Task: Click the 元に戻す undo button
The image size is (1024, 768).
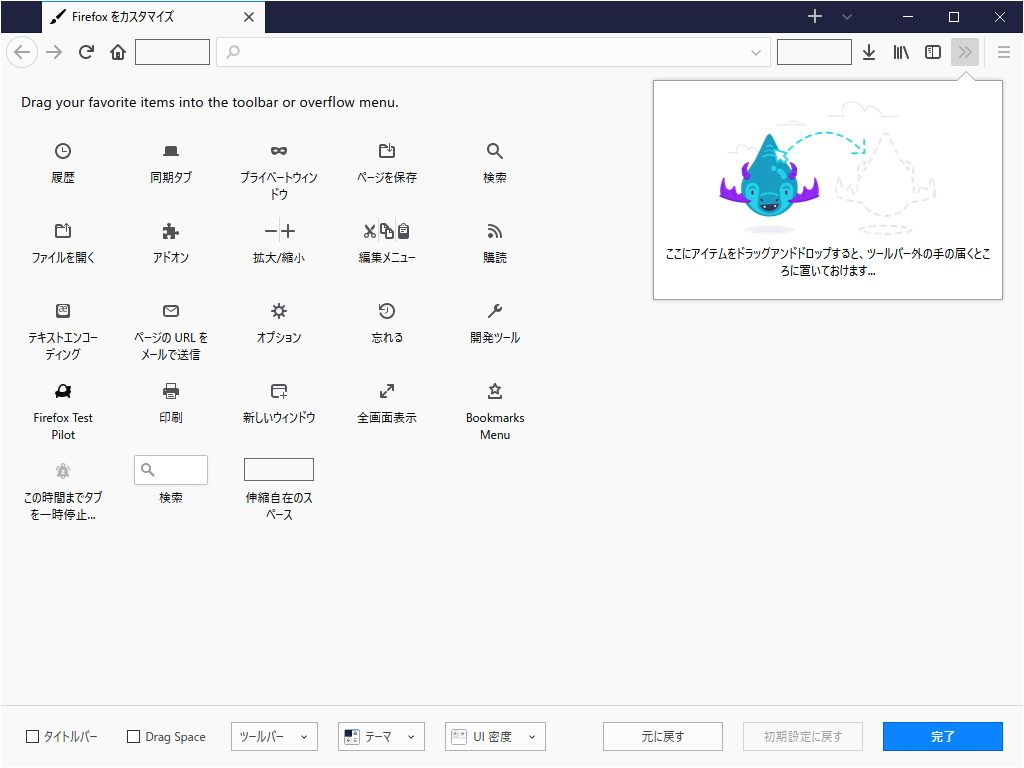Action: (663, 737)
